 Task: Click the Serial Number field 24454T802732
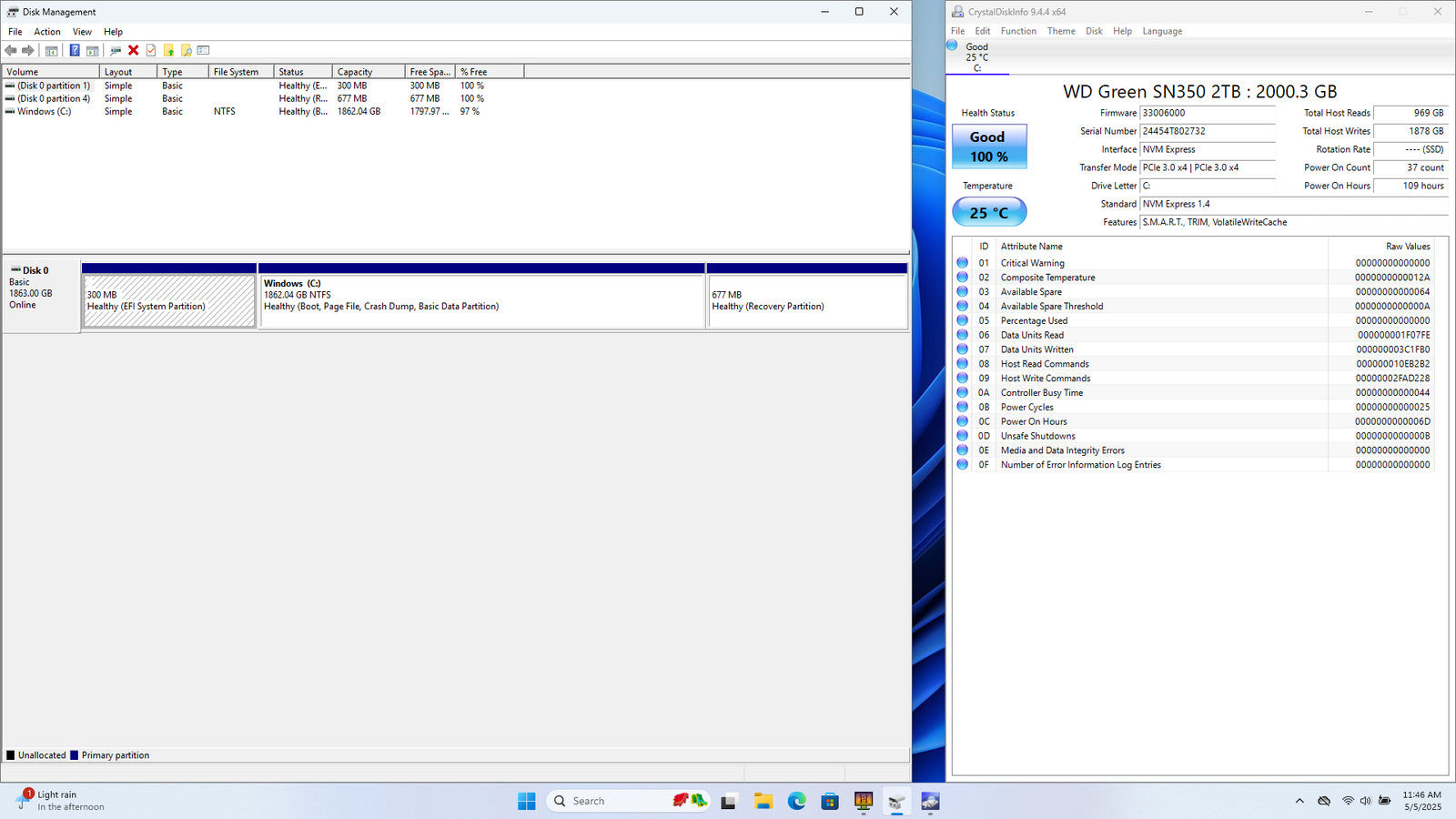[x=1208, y=131]
